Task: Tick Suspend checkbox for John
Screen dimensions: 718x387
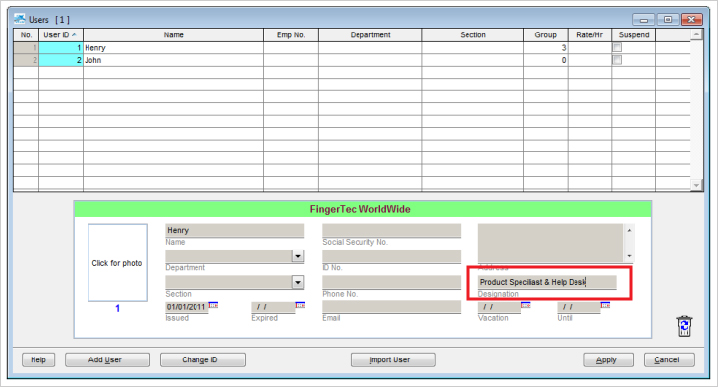Action: (617, 60)
